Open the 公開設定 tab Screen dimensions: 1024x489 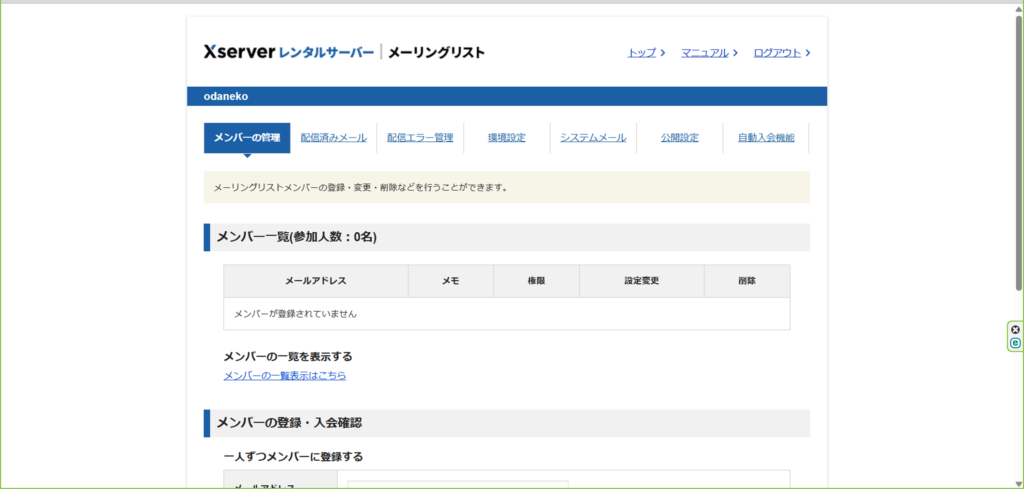(x=679, y=138)
